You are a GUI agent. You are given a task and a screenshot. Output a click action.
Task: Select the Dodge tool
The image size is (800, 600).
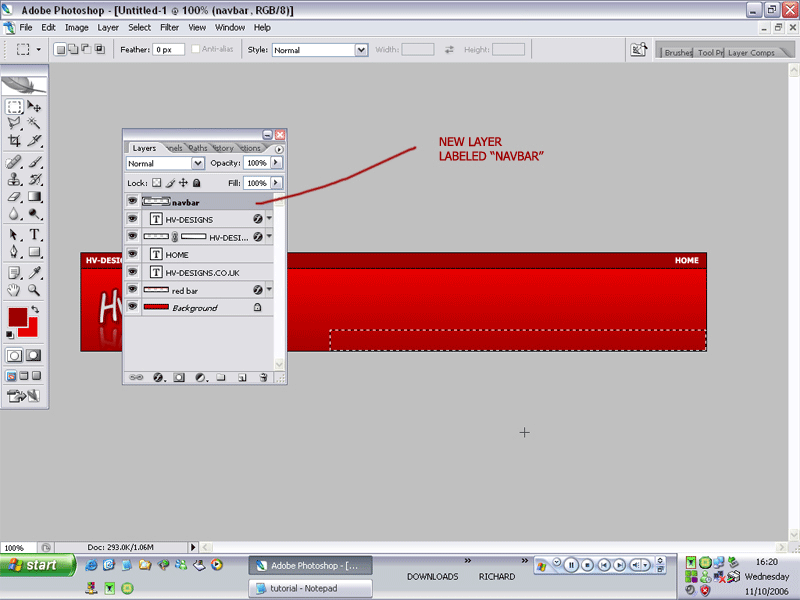34,214
